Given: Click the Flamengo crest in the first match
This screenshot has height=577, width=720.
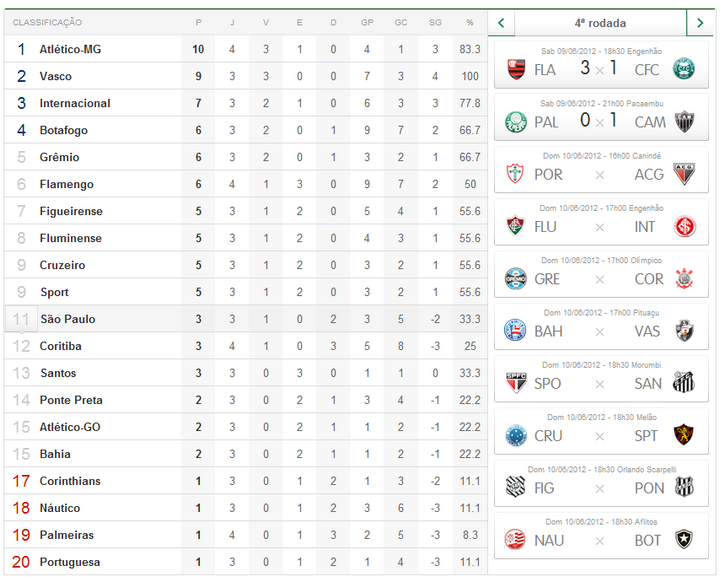Looking at the screenshot, I should pos(516,69).
